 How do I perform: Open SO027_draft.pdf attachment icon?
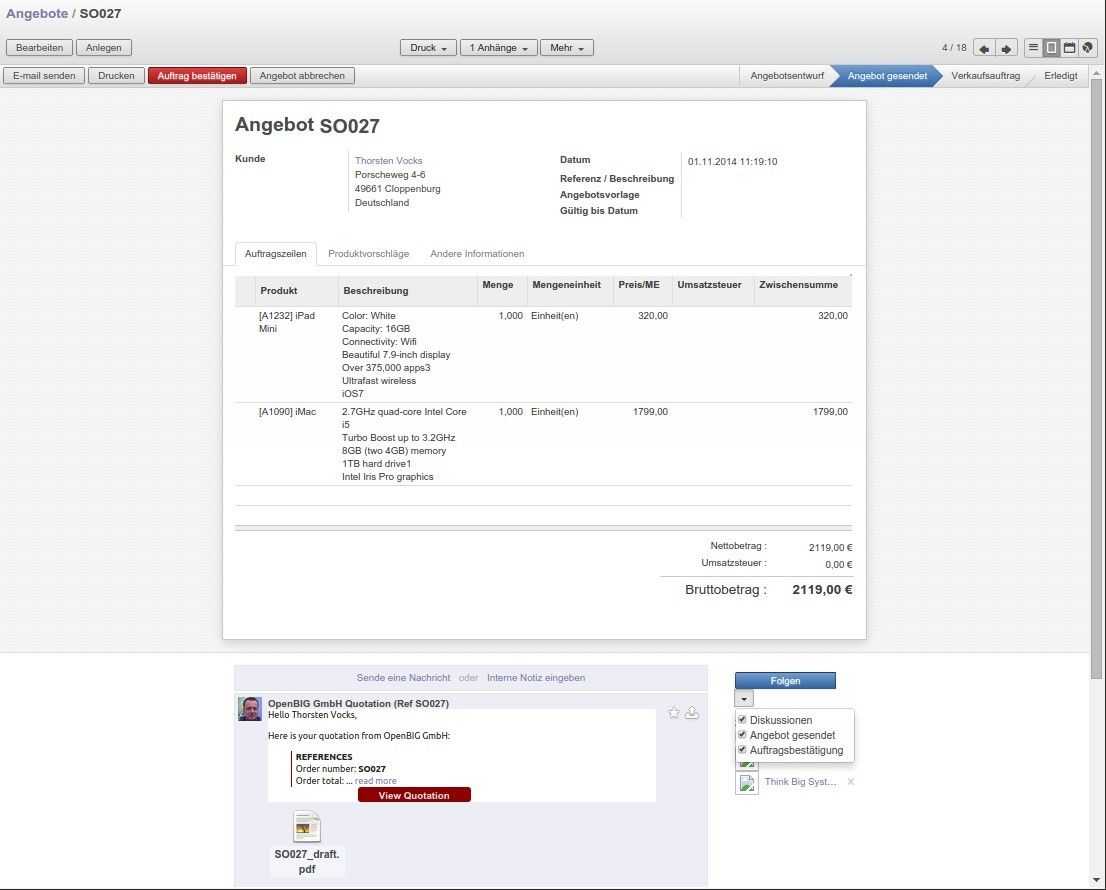click(307, 827)
